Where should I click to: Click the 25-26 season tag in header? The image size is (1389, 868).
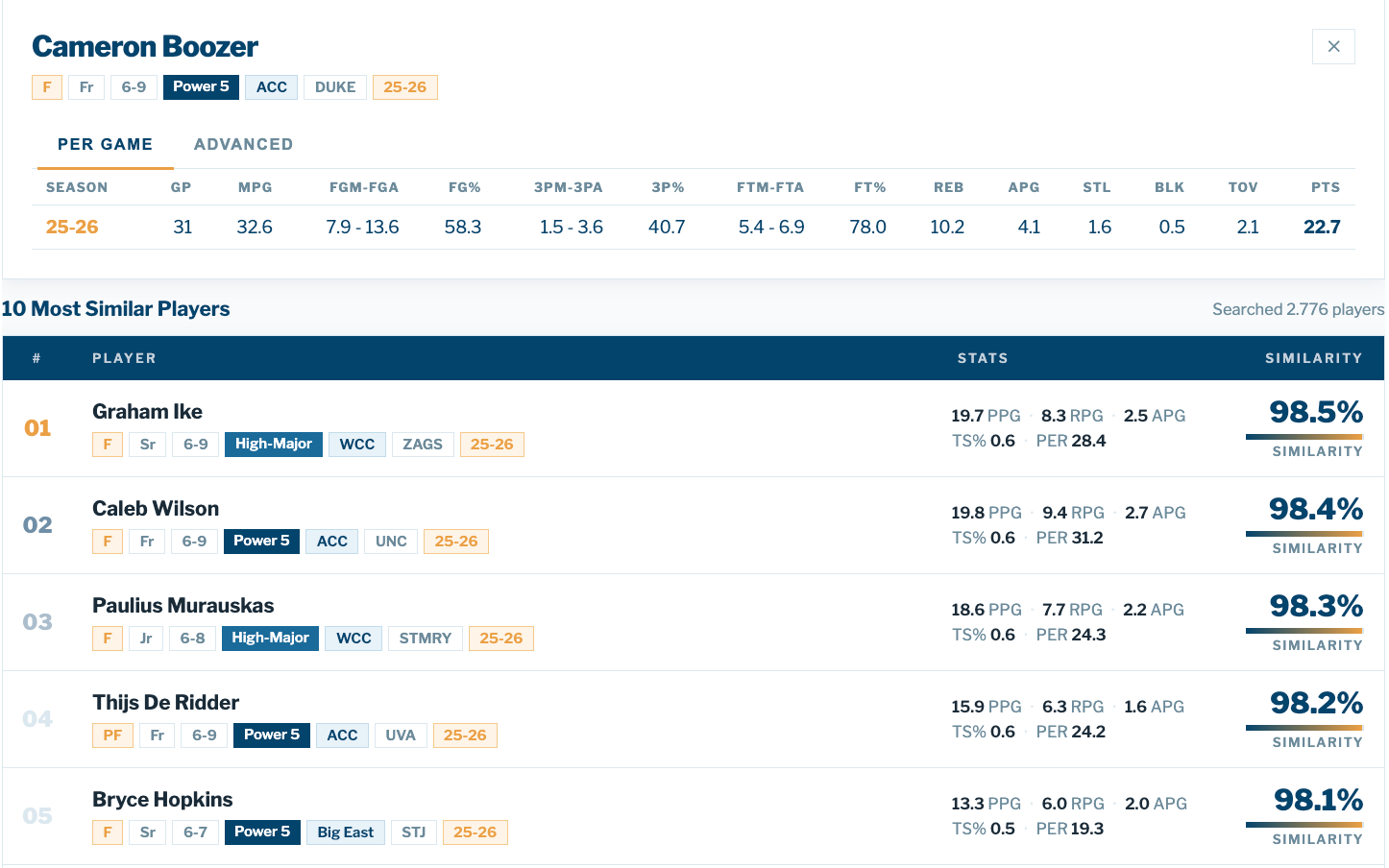point(404,87)
